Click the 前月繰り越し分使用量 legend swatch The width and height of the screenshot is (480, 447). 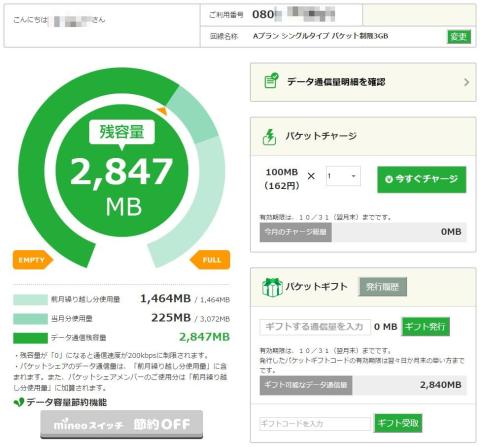(30, 300)
